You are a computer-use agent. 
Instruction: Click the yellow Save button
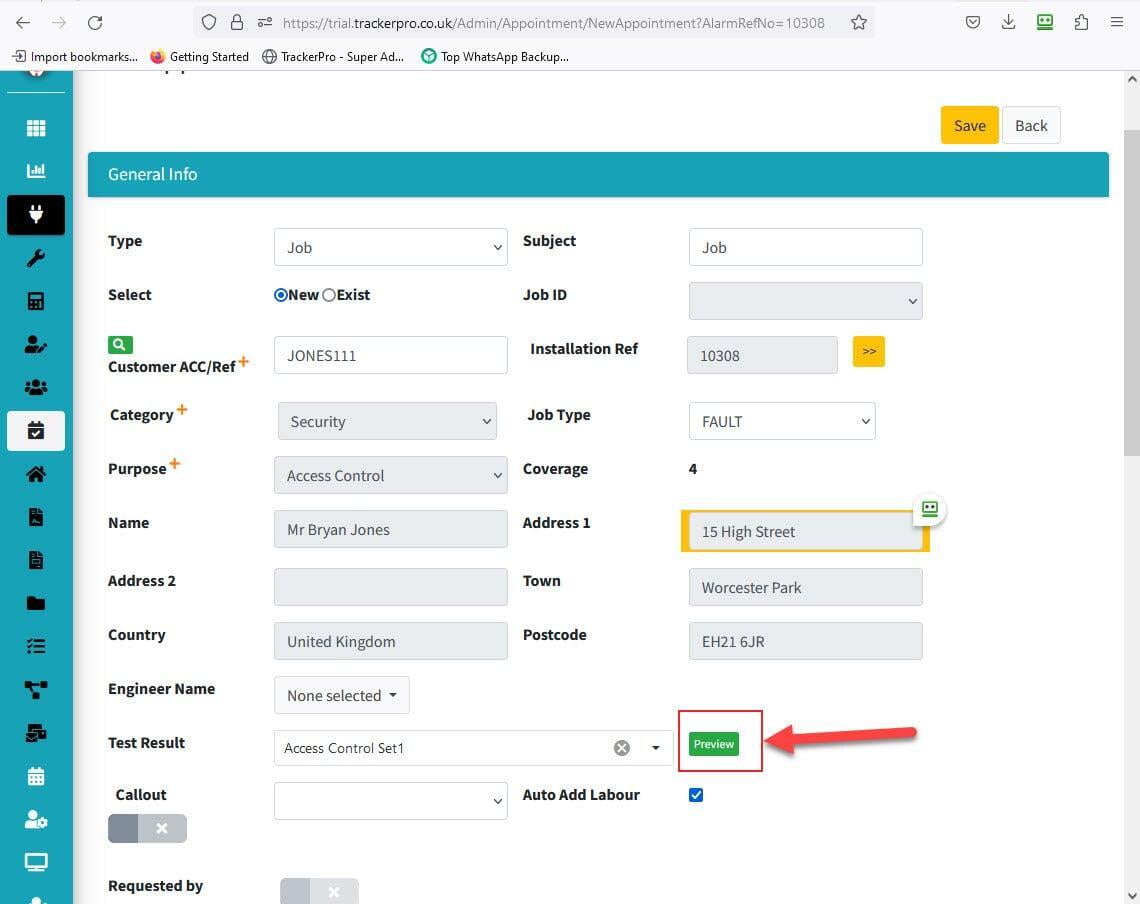coord(969,125)
